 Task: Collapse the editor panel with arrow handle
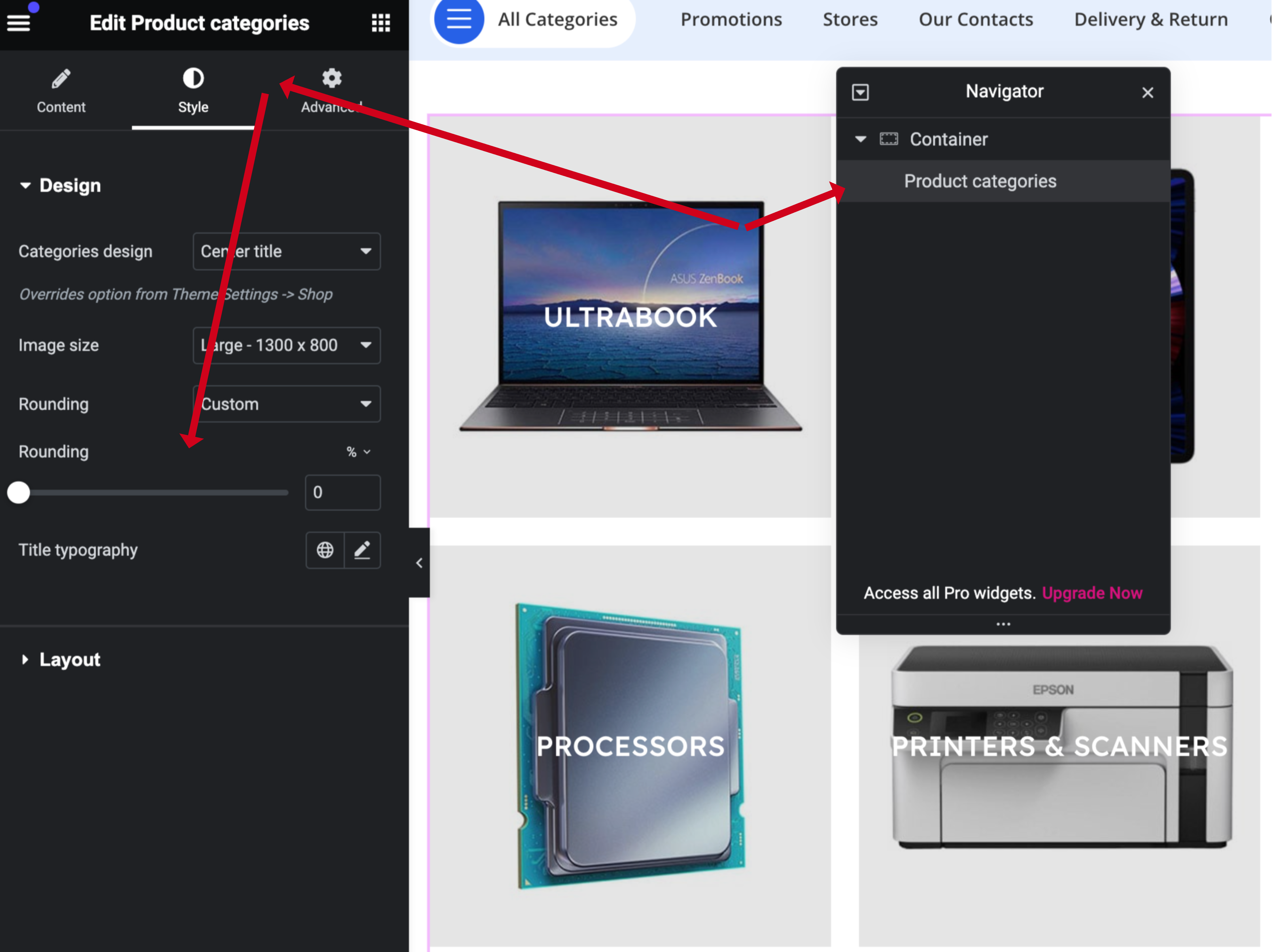point(419,562)
